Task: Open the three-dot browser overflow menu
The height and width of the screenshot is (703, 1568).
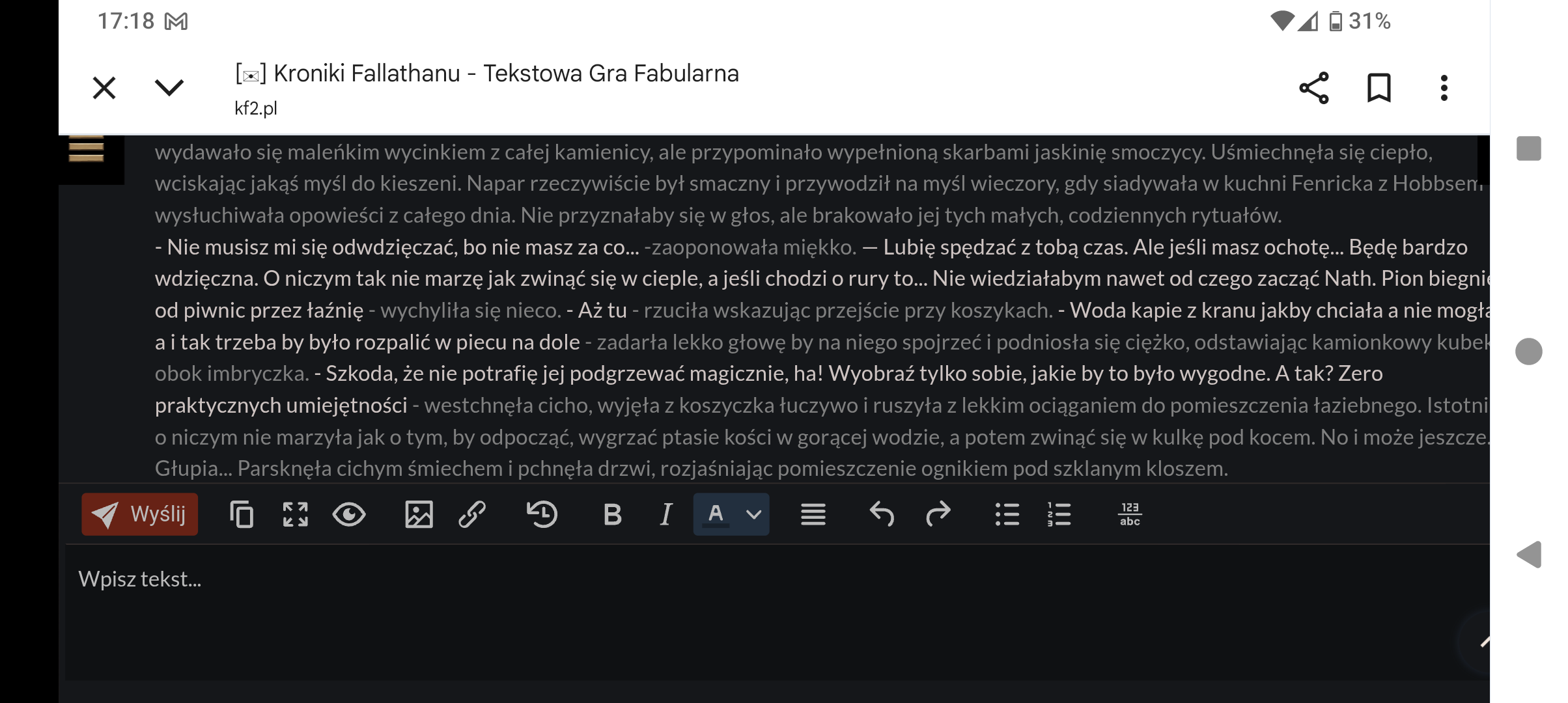Action: [1444, 88]
